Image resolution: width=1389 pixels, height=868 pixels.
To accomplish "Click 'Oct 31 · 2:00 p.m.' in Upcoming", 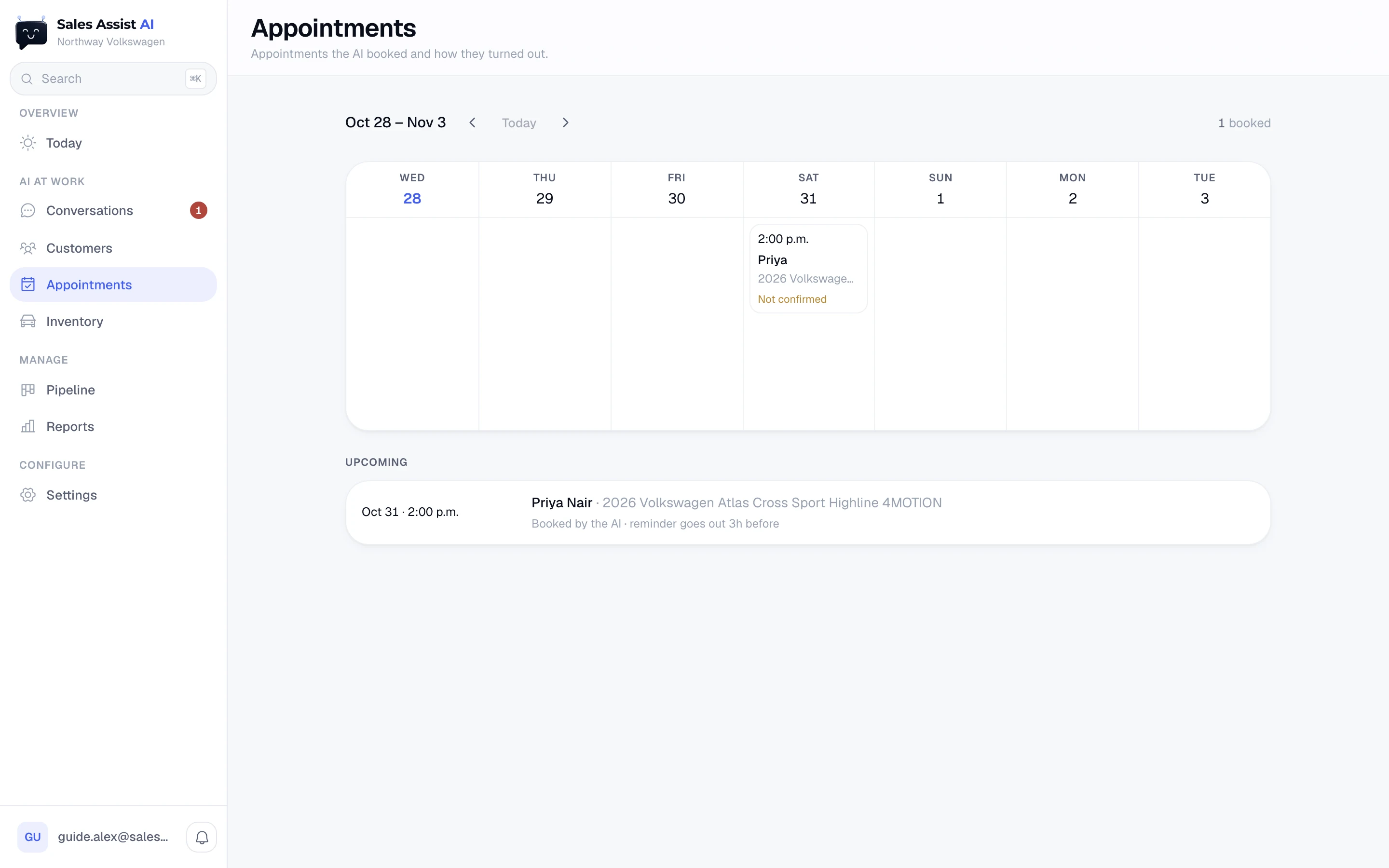I will coord(410,512).
